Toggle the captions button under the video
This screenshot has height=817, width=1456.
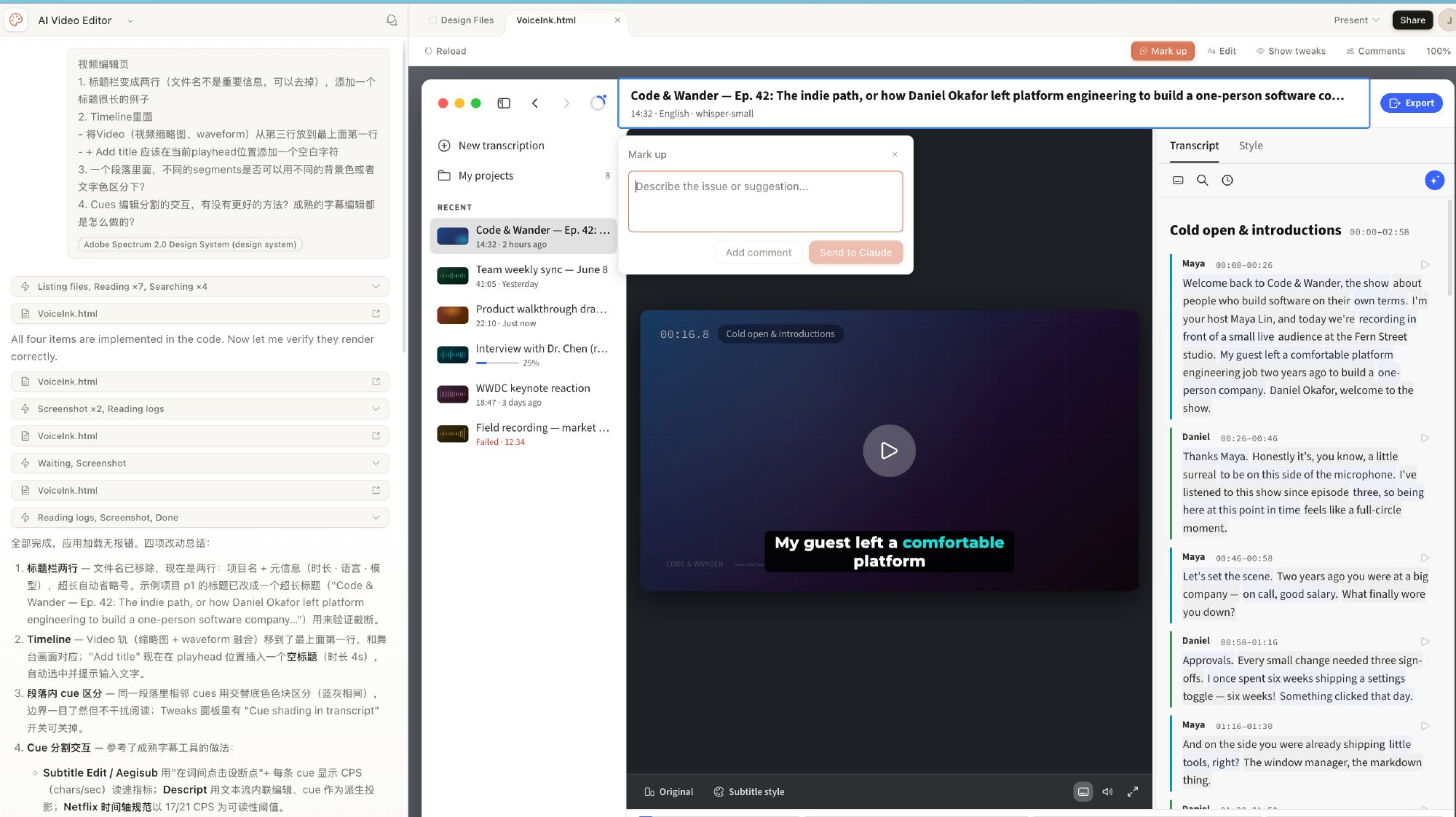[x=1083, y=792]
